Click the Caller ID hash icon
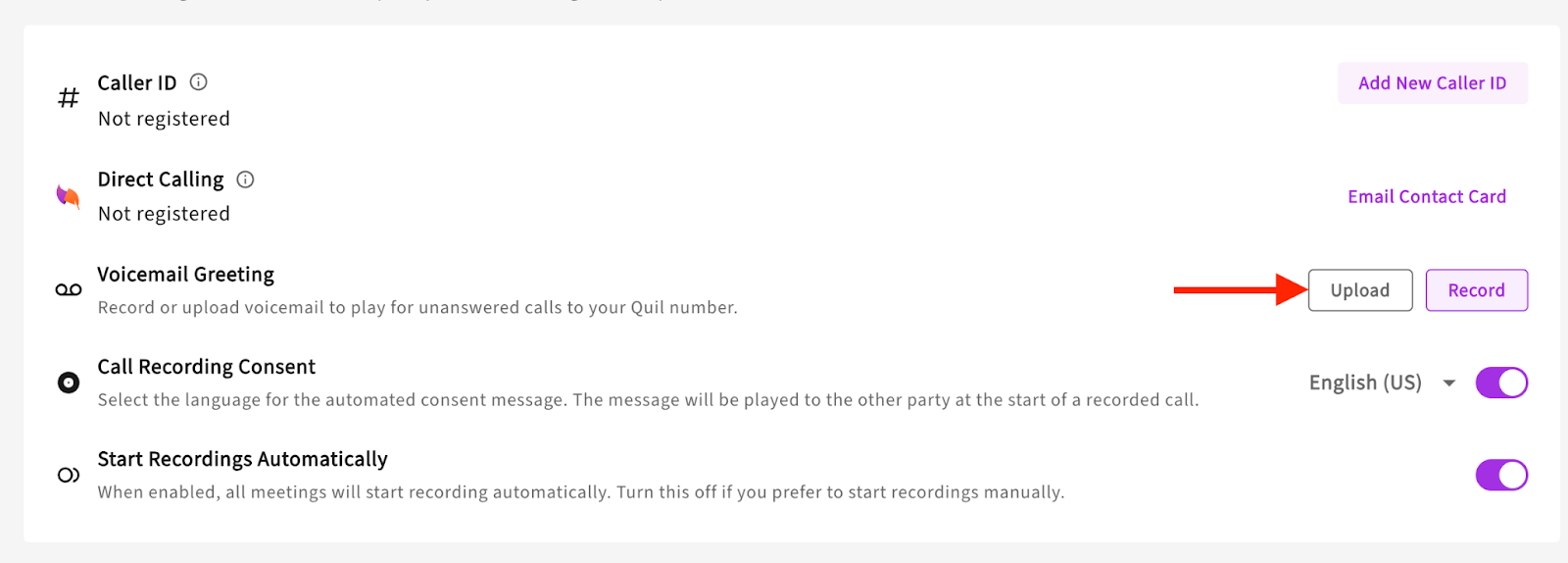The width and height of the screenshot is (1568, 563). 69,98
